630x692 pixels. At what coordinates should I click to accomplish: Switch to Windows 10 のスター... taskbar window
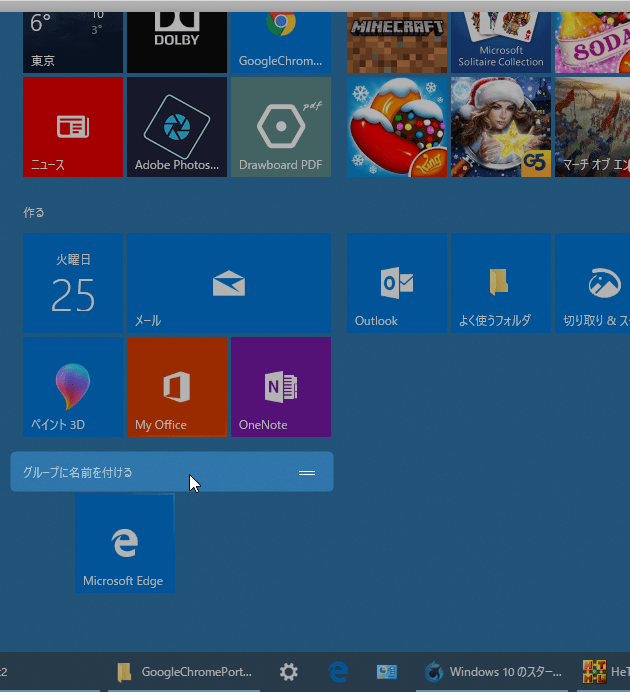[x=492, y=672]
